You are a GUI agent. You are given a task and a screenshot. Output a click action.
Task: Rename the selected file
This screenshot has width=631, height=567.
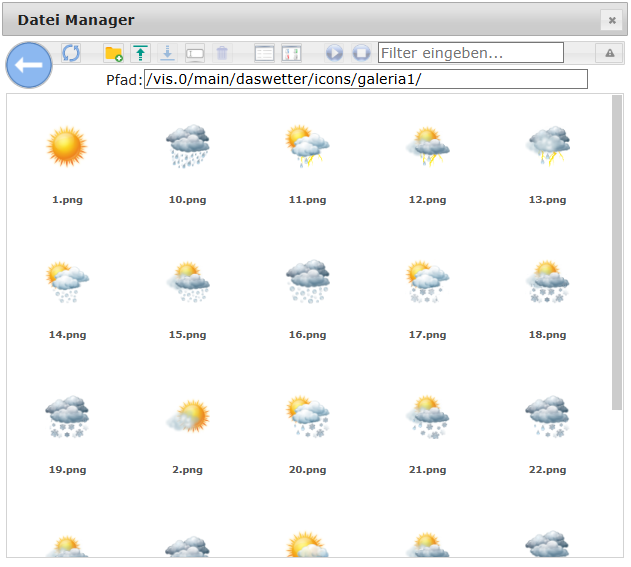pyautogui.click(x=195, y=53)
